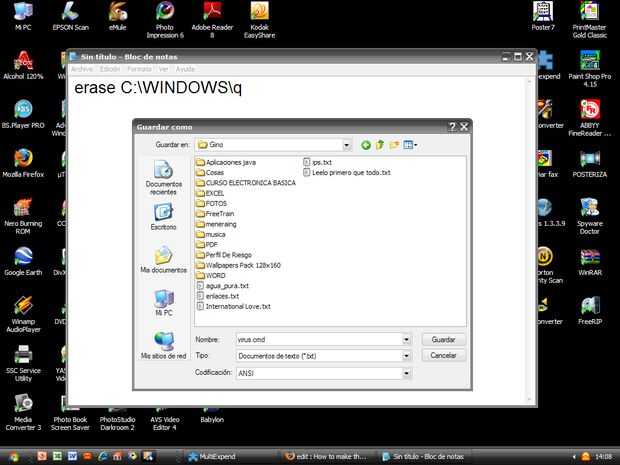The image size is (620, 465).
Task: Click the Mi PC desktop icon
Action: point(23,15)
